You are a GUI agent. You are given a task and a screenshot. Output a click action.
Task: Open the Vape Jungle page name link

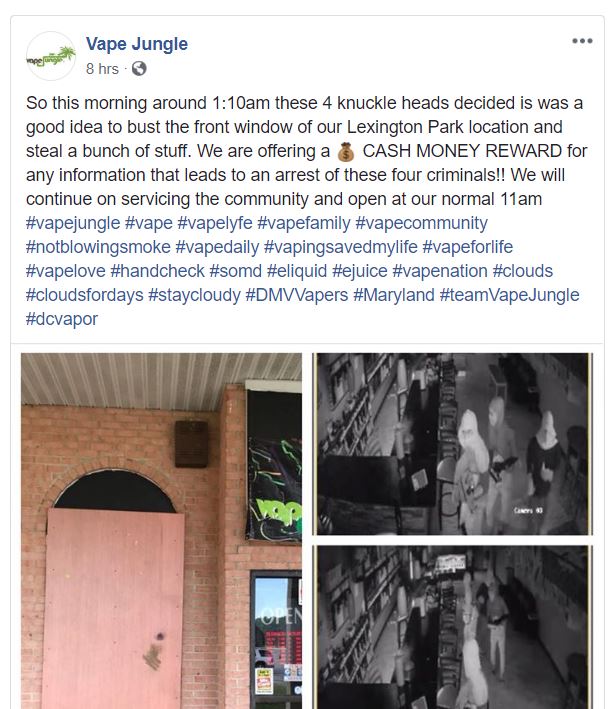pos(137,44)
